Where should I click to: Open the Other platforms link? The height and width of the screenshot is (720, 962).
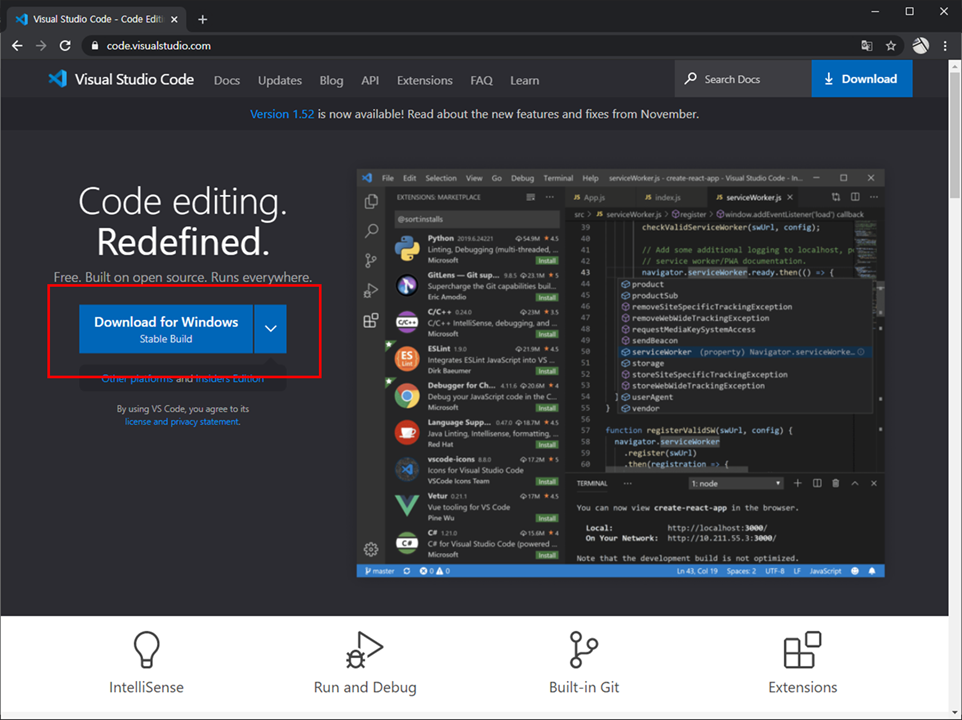point(137,378)
